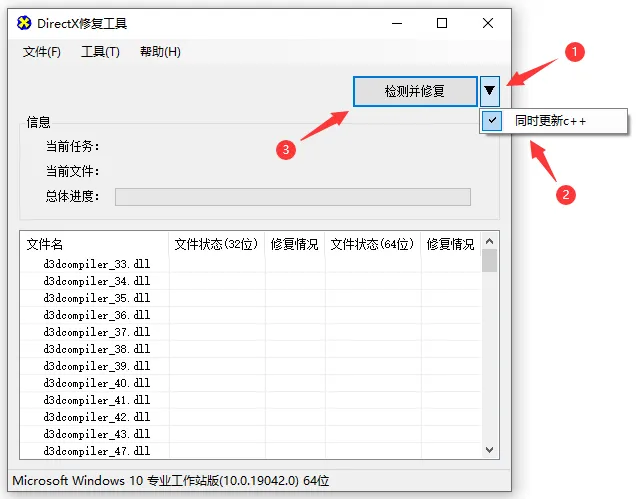Select row d3dcompiler_40.dll
The width and height of the screenshot is (639, 499).
pyautogui.click(x=251, y=383)
